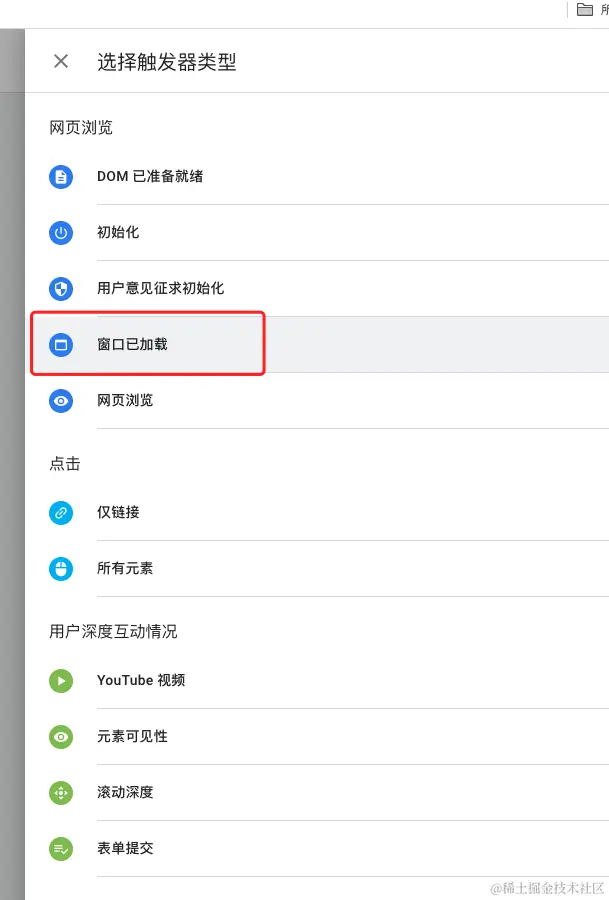This screenshot has width=609, height=900.
Task: Click the 所有元素 click icon
Action: tap(60, 569)
